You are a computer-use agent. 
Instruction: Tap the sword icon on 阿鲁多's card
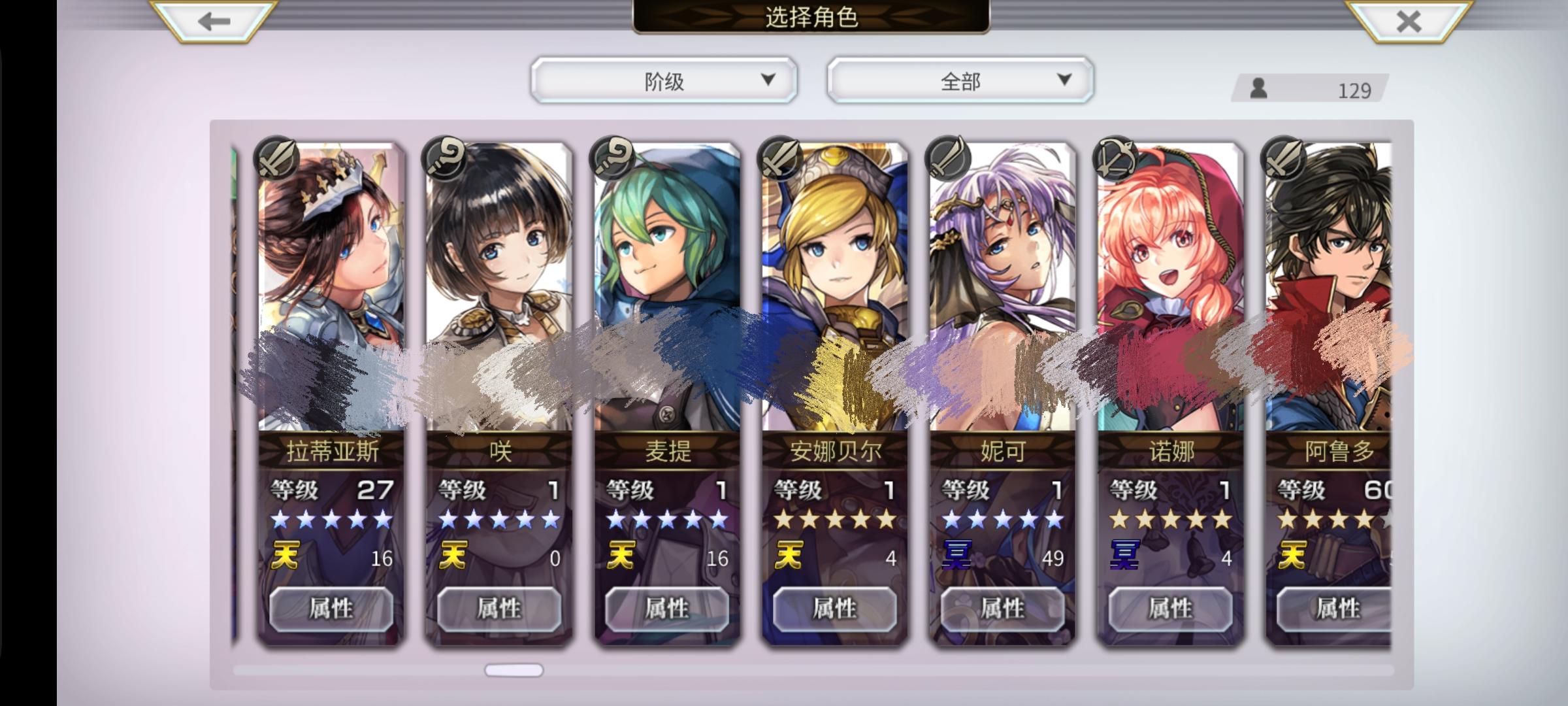(1284, 158)
